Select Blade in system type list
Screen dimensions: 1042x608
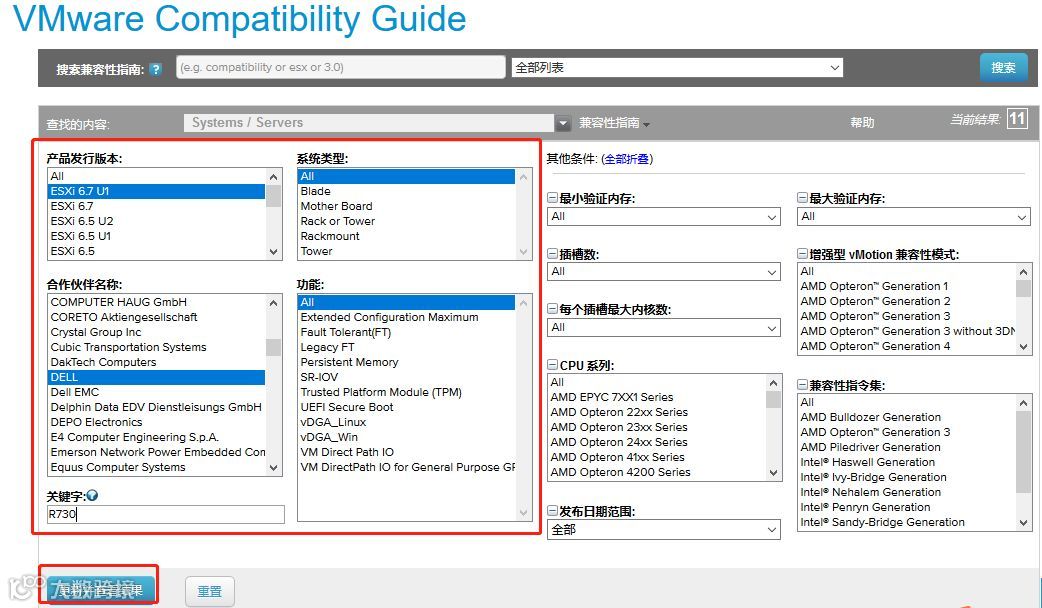coord(406,191)
